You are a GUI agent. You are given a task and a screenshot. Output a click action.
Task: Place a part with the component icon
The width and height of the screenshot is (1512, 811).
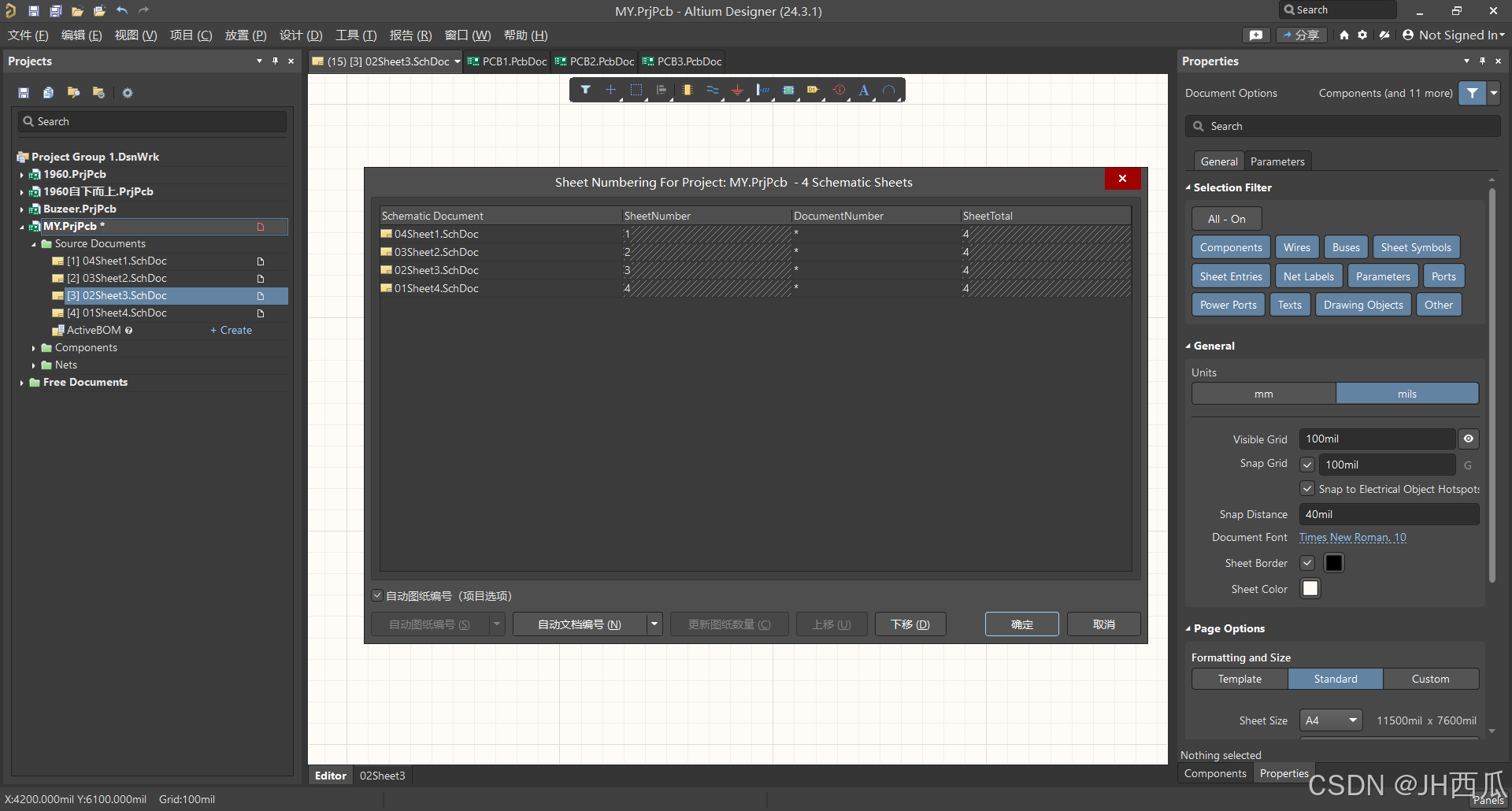coord(687,90)
